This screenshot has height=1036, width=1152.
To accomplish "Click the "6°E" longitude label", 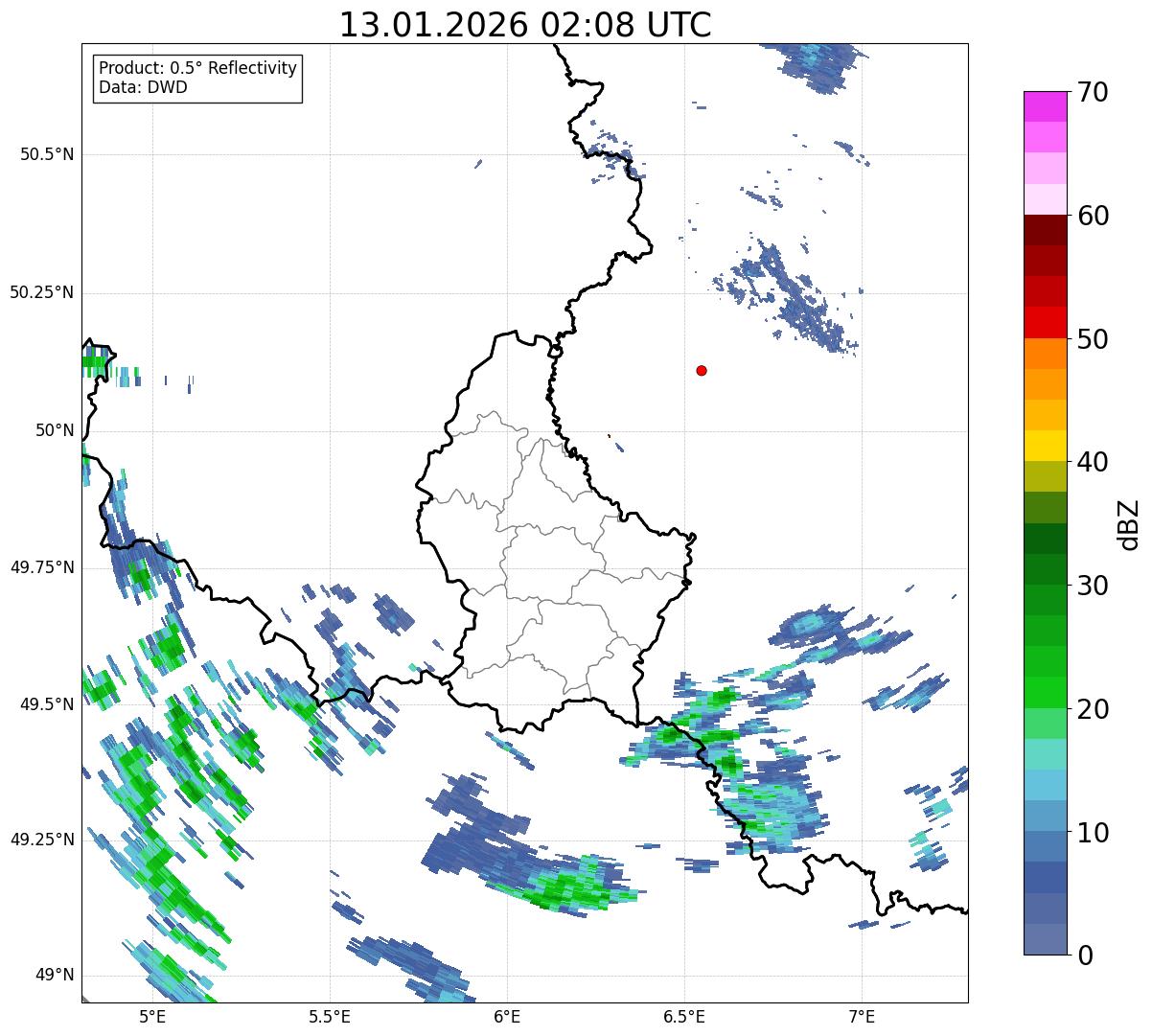I will tap(507, 1016).
